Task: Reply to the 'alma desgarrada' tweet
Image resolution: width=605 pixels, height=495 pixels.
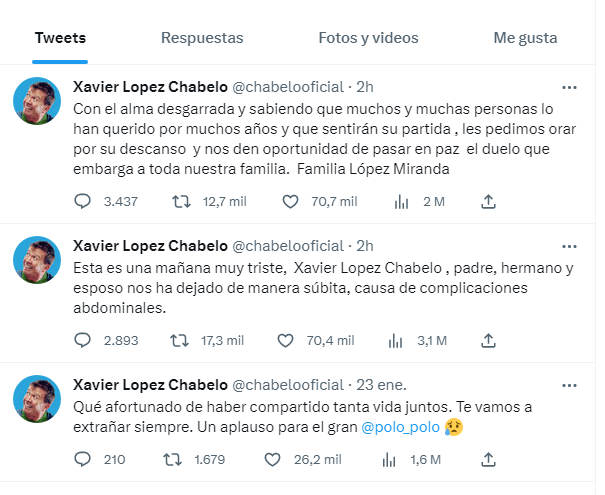Action: 84,202
